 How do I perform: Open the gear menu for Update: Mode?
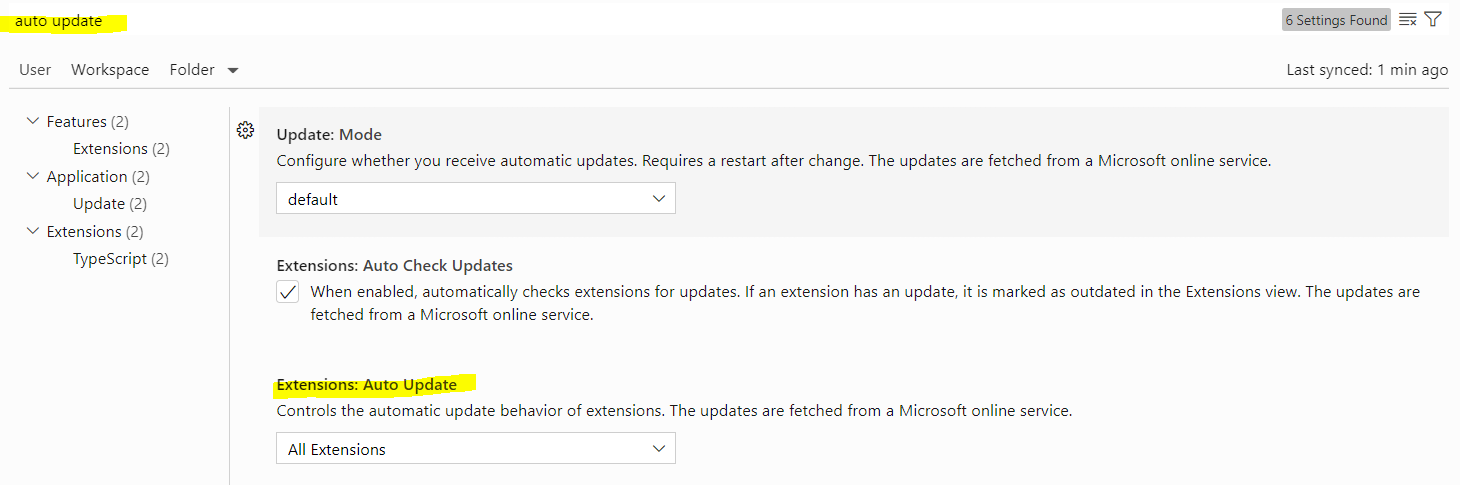245,130
